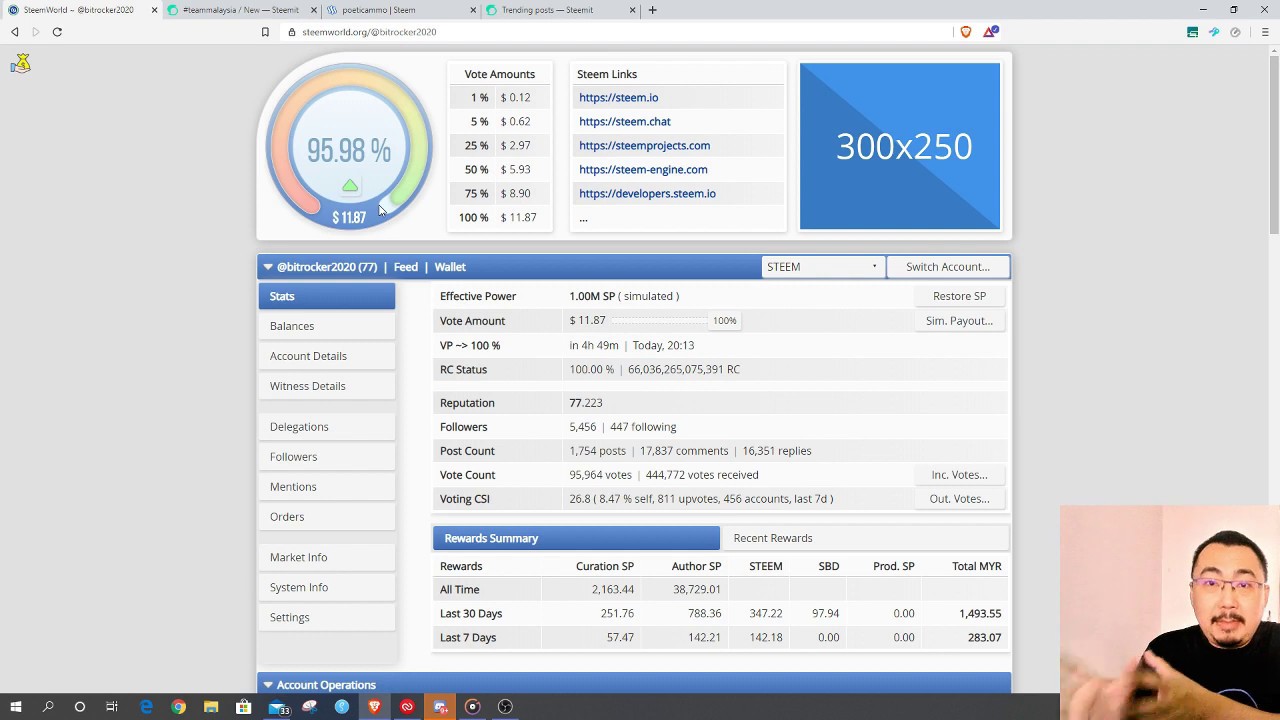Collapse the @bitrocker2020 section header arrow
This screenshot has height=720, width=1280.
pos(267,267)
